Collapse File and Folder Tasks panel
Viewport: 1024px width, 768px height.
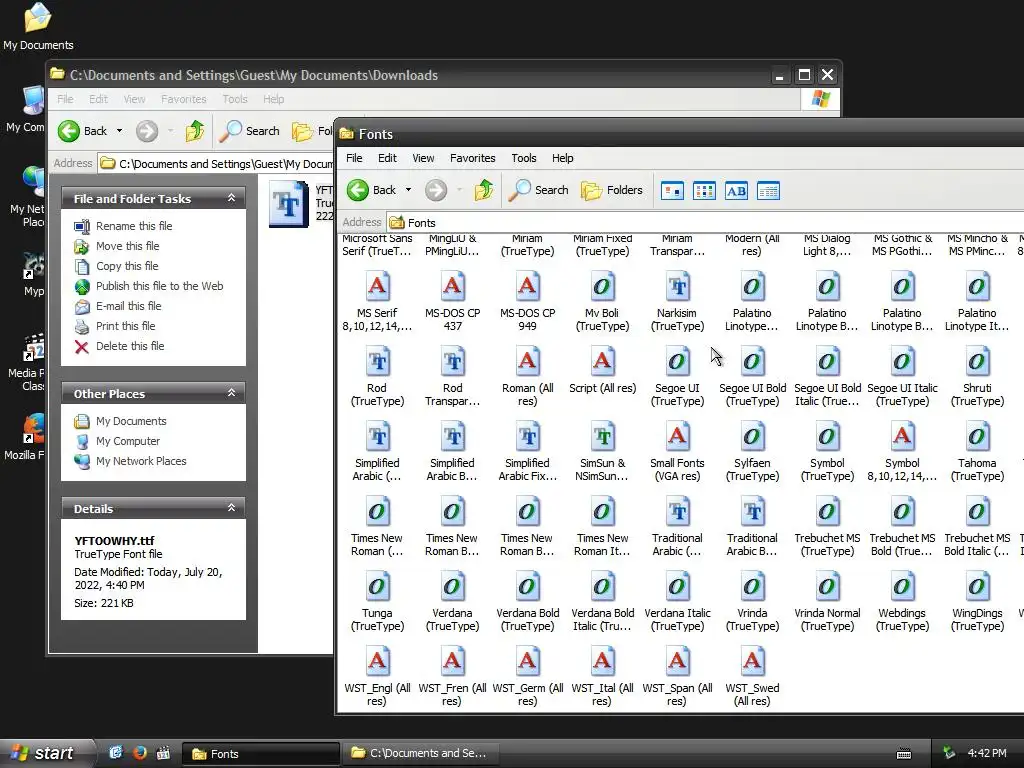[231, 198]
